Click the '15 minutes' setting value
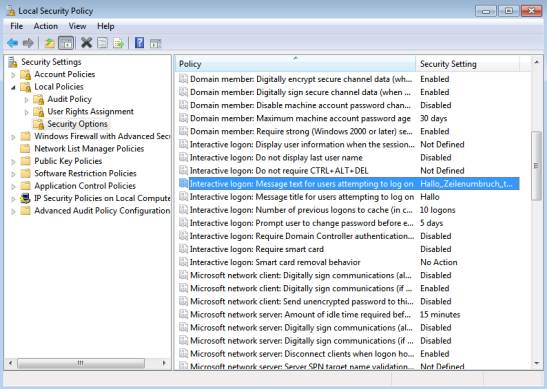Viewport: 547px width, 389px height. pos(440,314)
